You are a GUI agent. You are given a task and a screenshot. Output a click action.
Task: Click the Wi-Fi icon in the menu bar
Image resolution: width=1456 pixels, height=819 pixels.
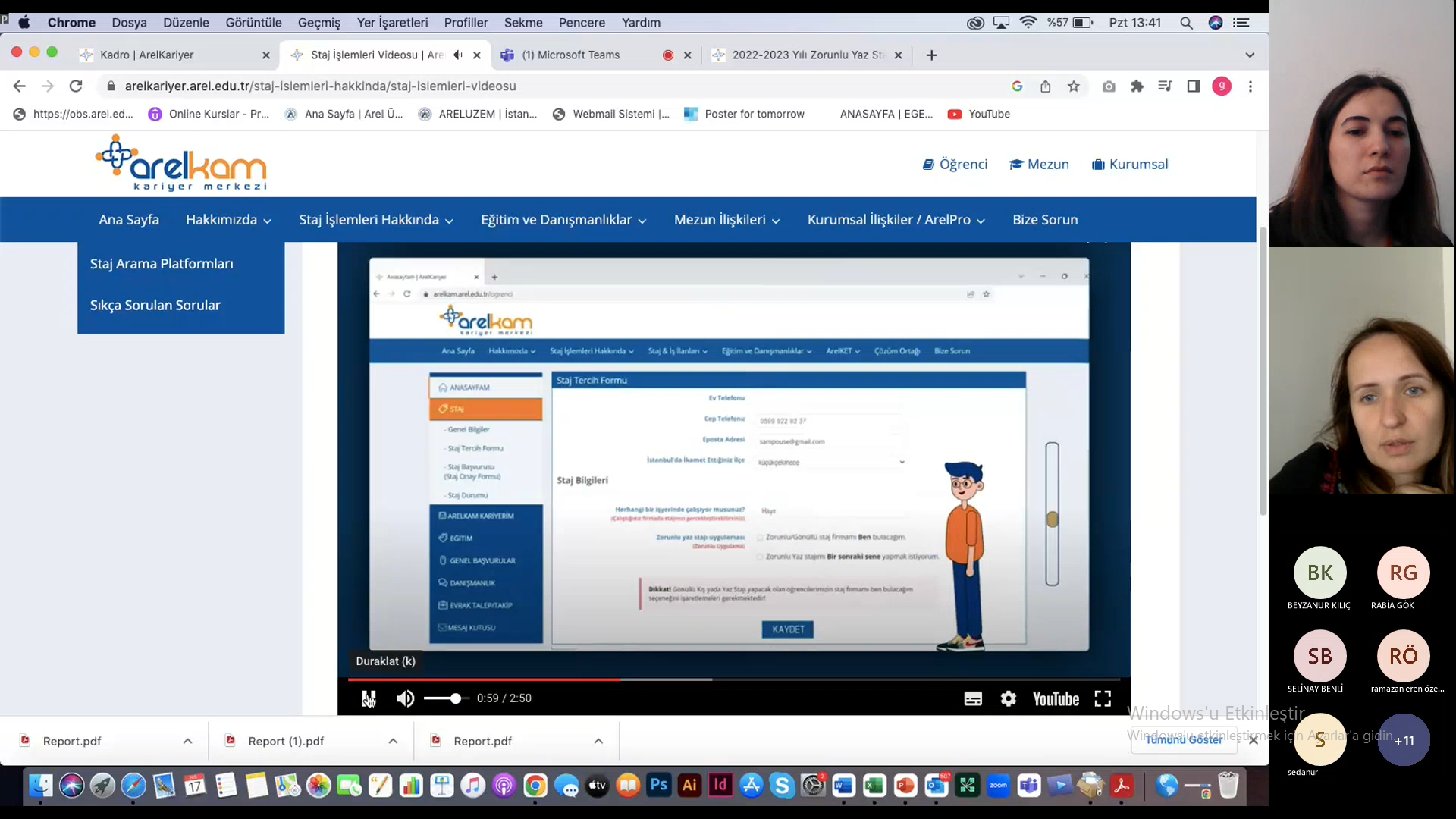[1028, 23]
